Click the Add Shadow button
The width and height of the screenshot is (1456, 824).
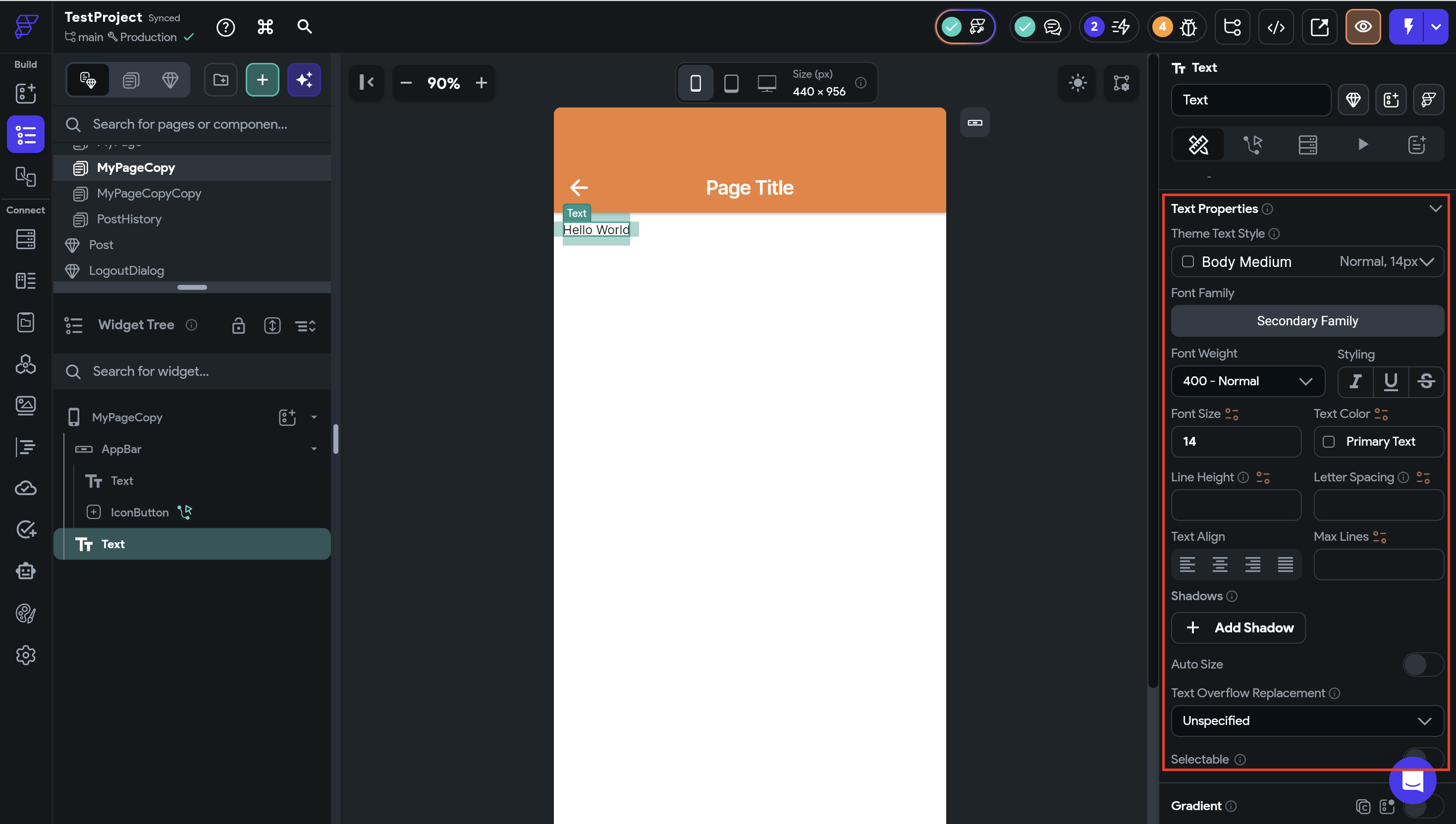pyautogui.click(x=1238, y=627)
